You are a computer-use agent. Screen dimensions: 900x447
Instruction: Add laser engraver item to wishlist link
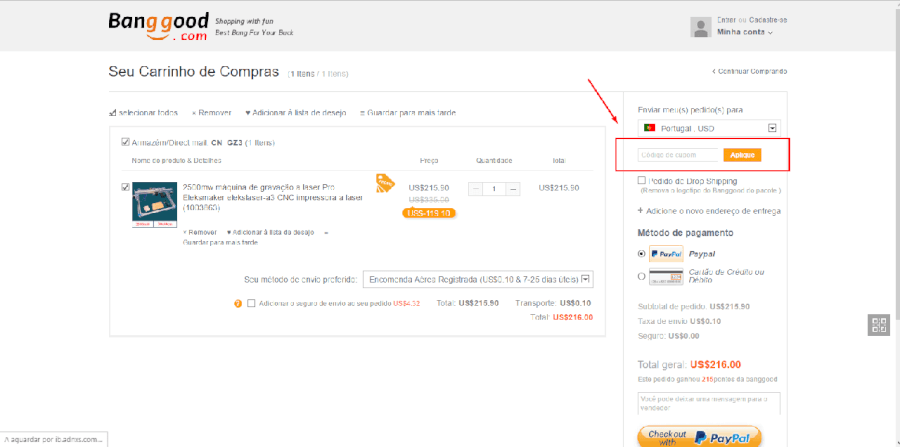pyautogui.click(x=270, y=232)
